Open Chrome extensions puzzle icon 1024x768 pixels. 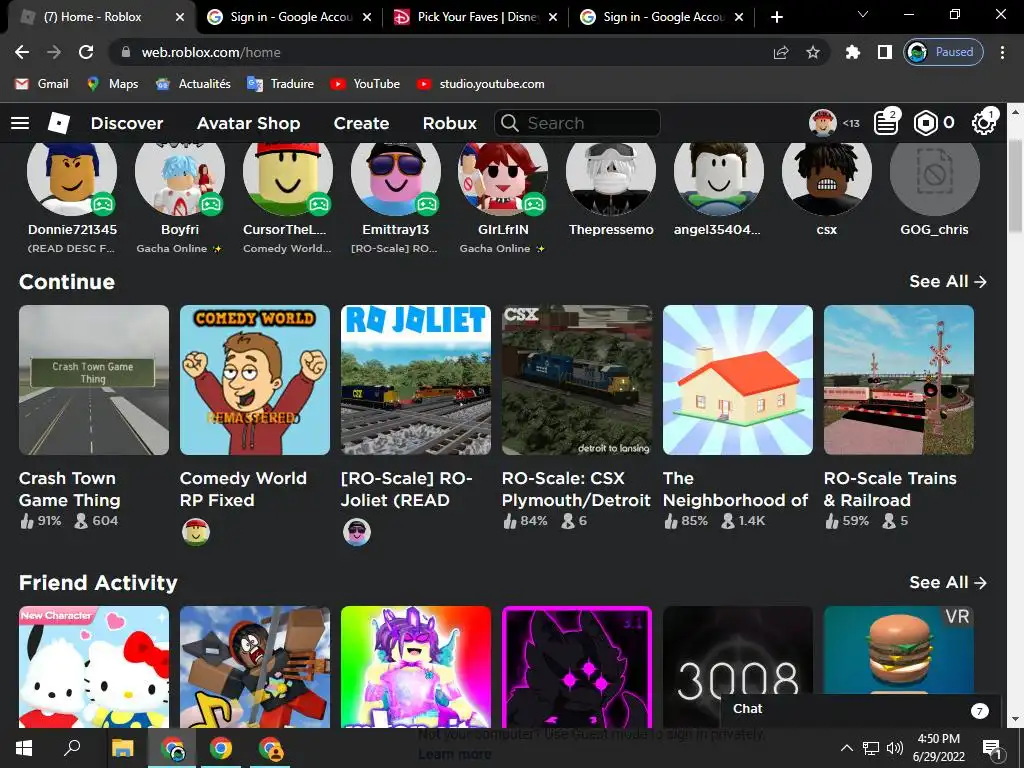pyautogui.click(x=852, y=52)
